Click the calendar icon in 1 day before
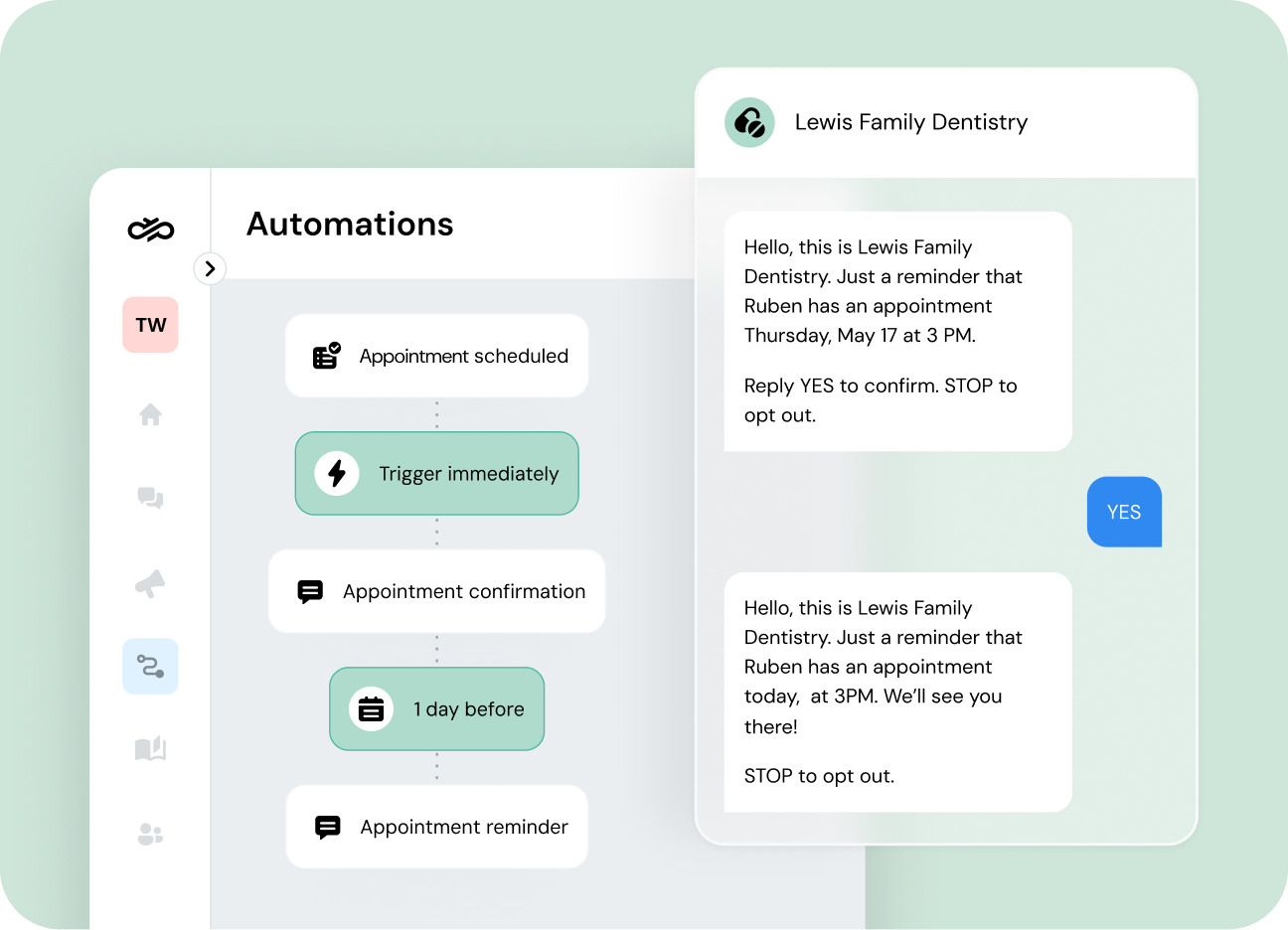Viewport: 1288px width, 930px height. (x=370, y=708)
